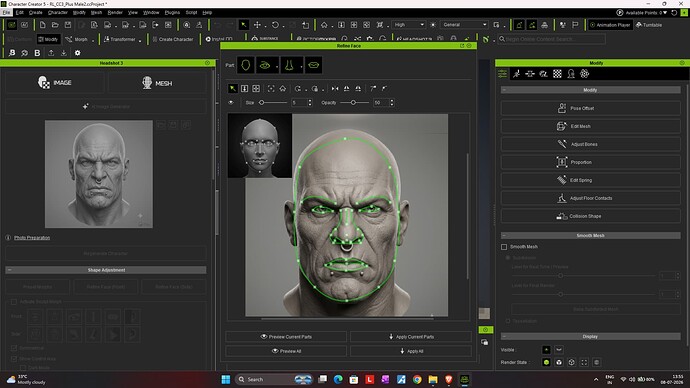Click the small reference head thumbnail
The image size is (690, 388).
[x=260, y=146]
